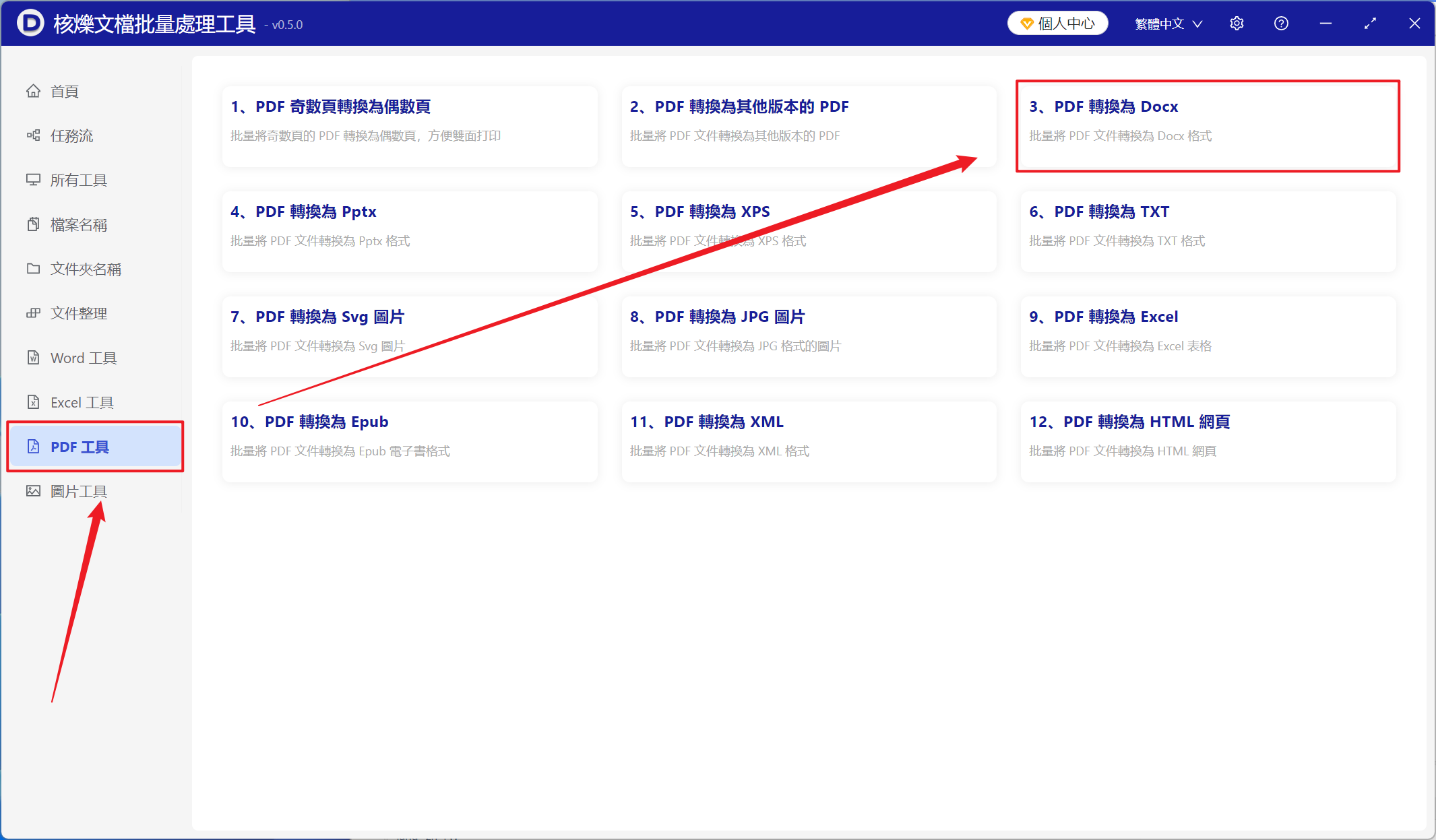Click the picture icon beside 圖片工具
Screen dimensions: 1436x840
(33, 491)
